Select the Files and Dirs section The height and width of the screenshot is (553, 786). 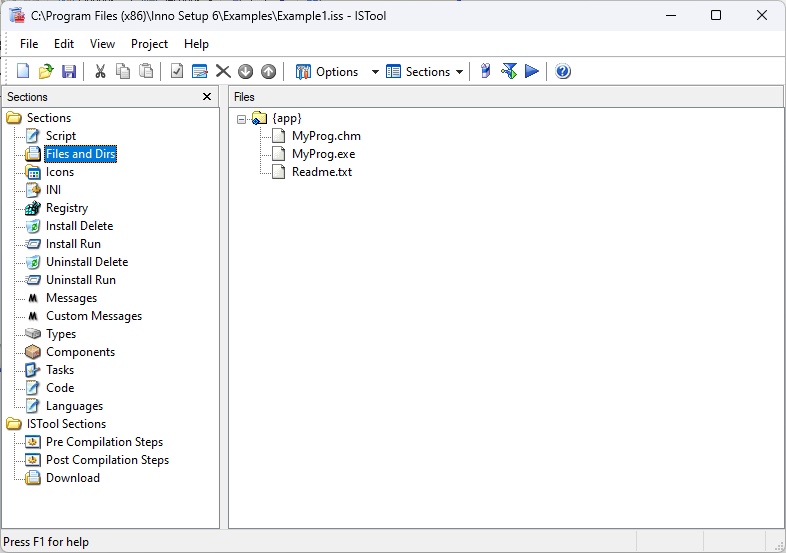tap(81, 154)
